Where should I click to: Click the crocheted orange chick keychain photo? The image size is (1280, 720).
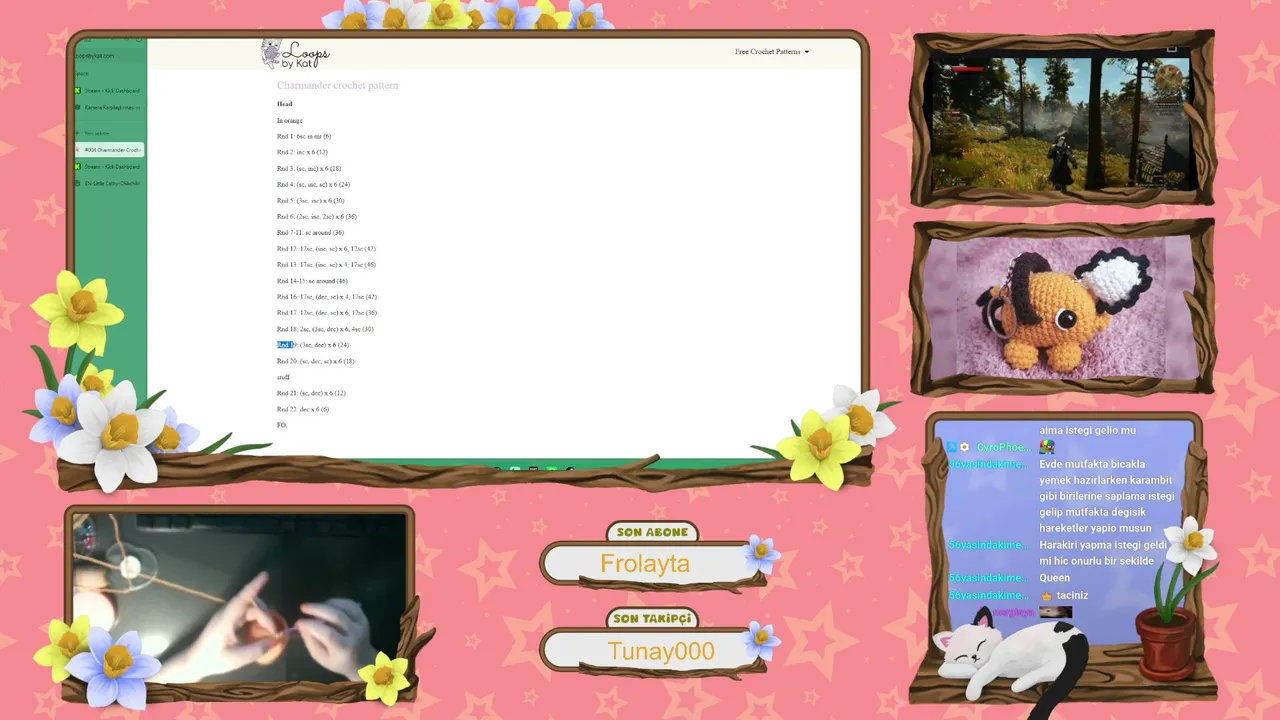1061,307
